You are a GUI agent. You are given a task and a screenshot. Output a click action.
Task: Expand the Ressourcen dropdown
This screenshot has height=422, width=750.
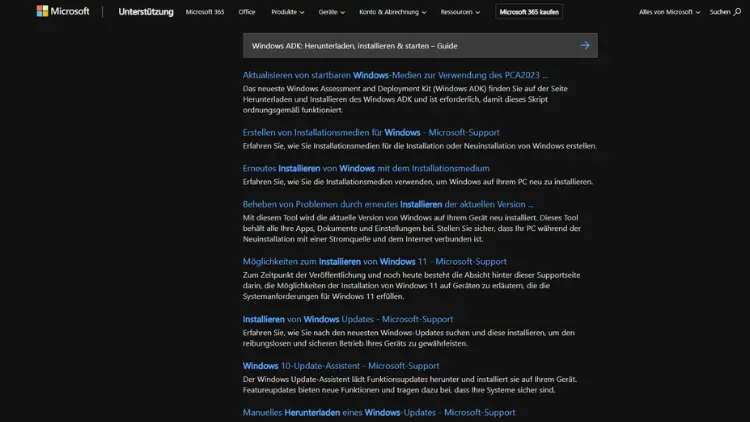coord(460,12)
